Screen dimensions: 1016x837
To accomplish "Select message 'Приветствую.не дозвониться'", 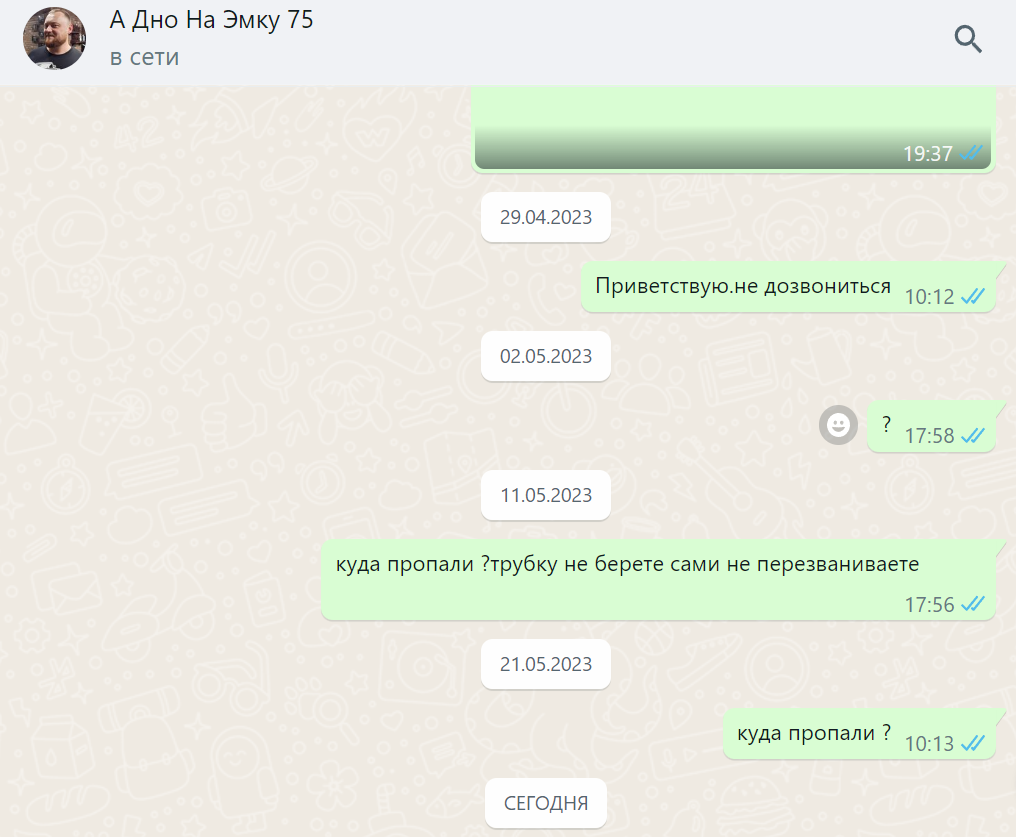I will 788,287.
